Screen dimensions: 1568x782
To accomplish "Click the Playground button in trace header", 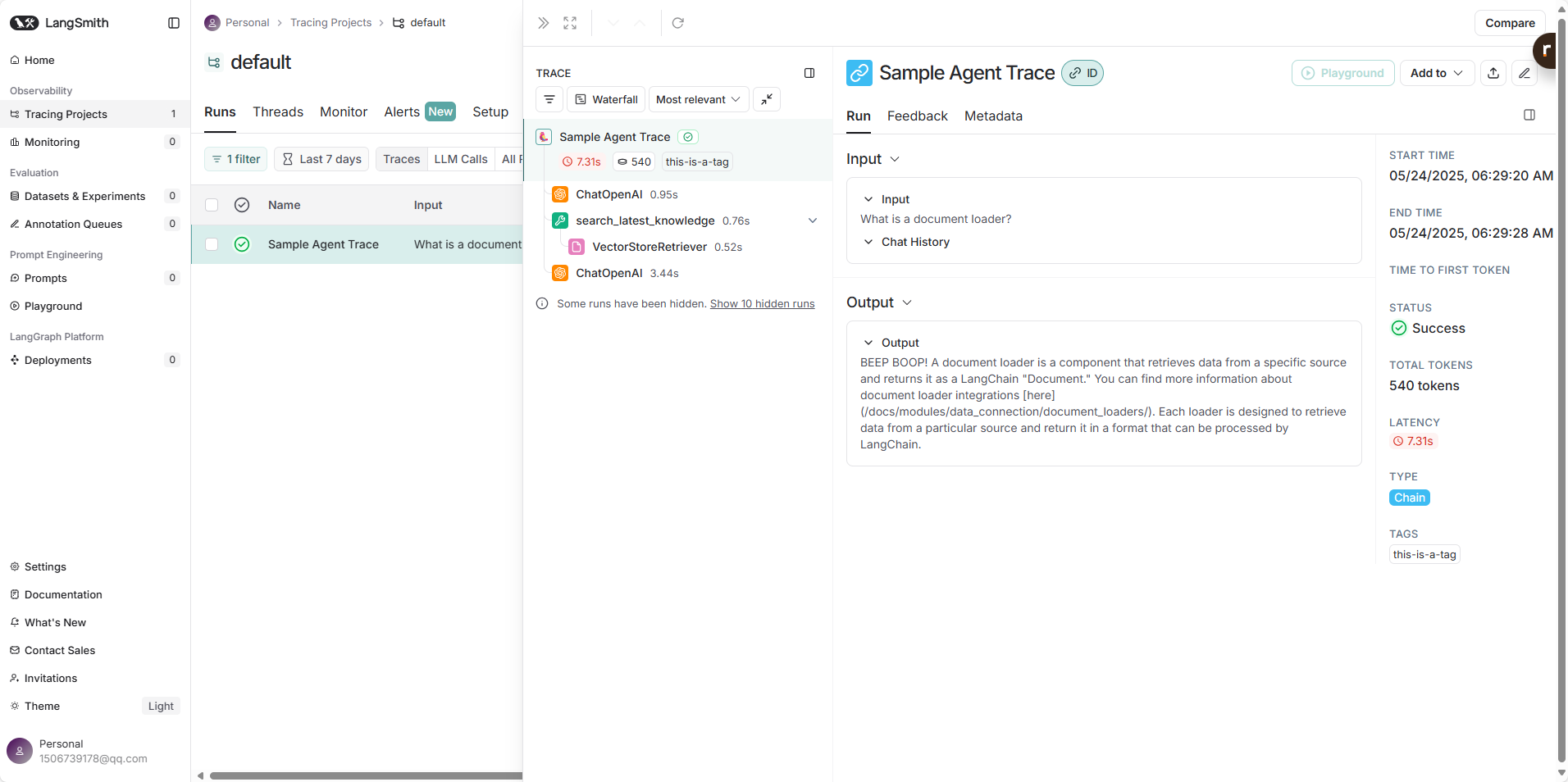I will [1342, 73].
